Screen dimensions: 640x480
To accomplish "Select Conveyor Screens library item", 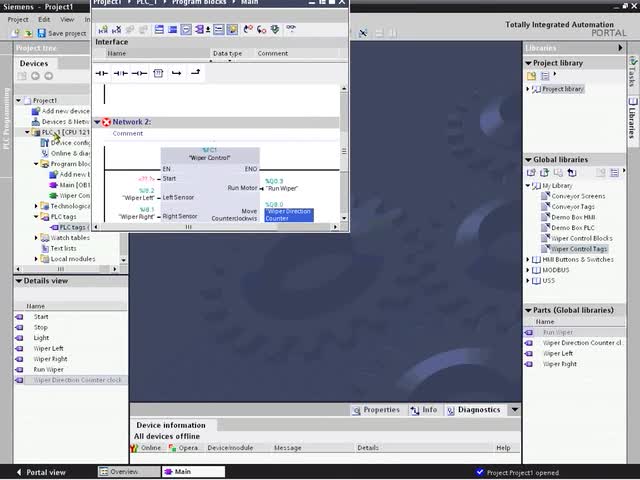I will [x=578, y=196].
